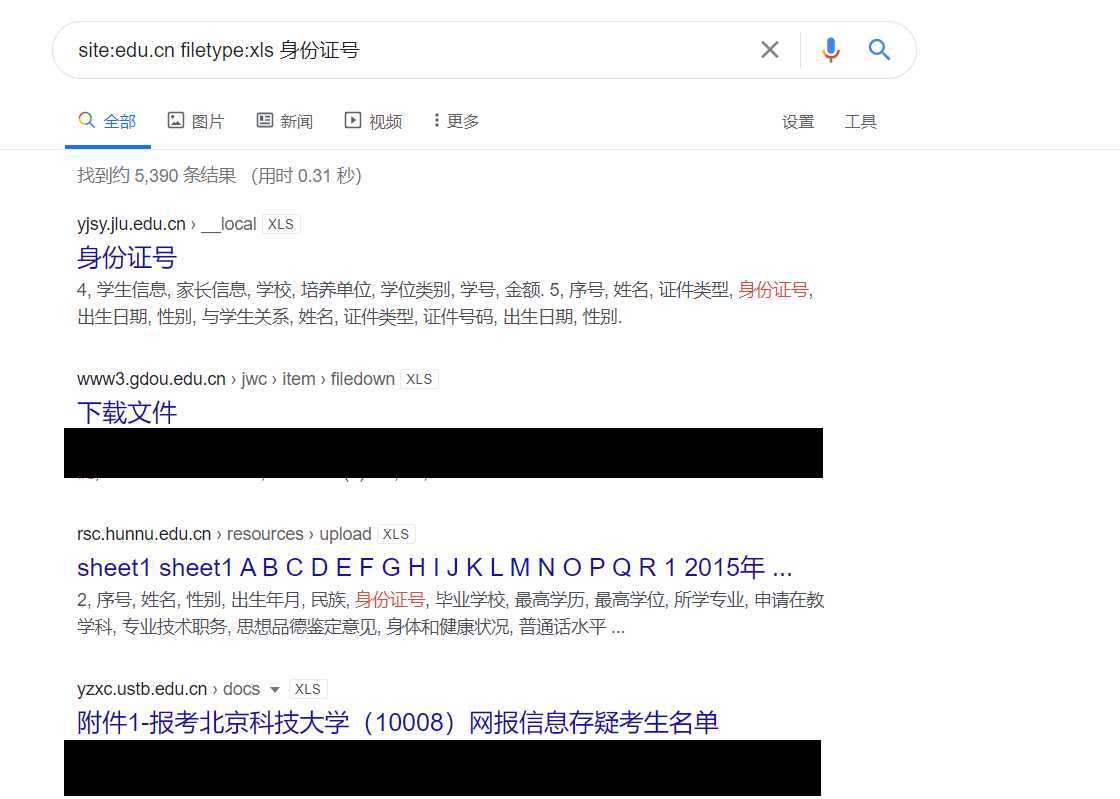Click the XLS badge beside yjsy.jlu.edu.cn
Viewport: 1120px width, 799px height.
[x=281, y=224]
